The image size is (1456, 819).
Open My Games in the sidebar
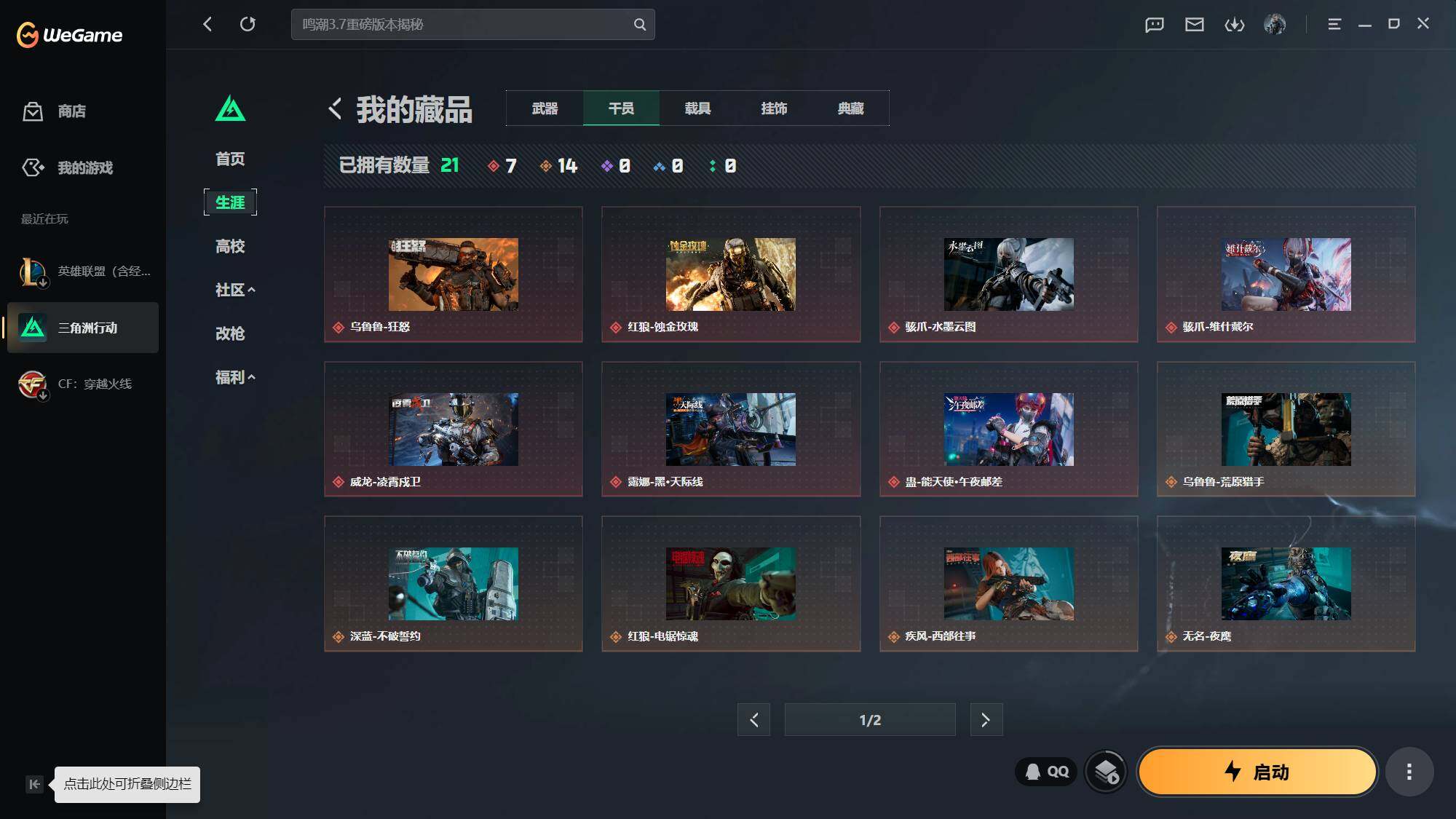point(68,168)
